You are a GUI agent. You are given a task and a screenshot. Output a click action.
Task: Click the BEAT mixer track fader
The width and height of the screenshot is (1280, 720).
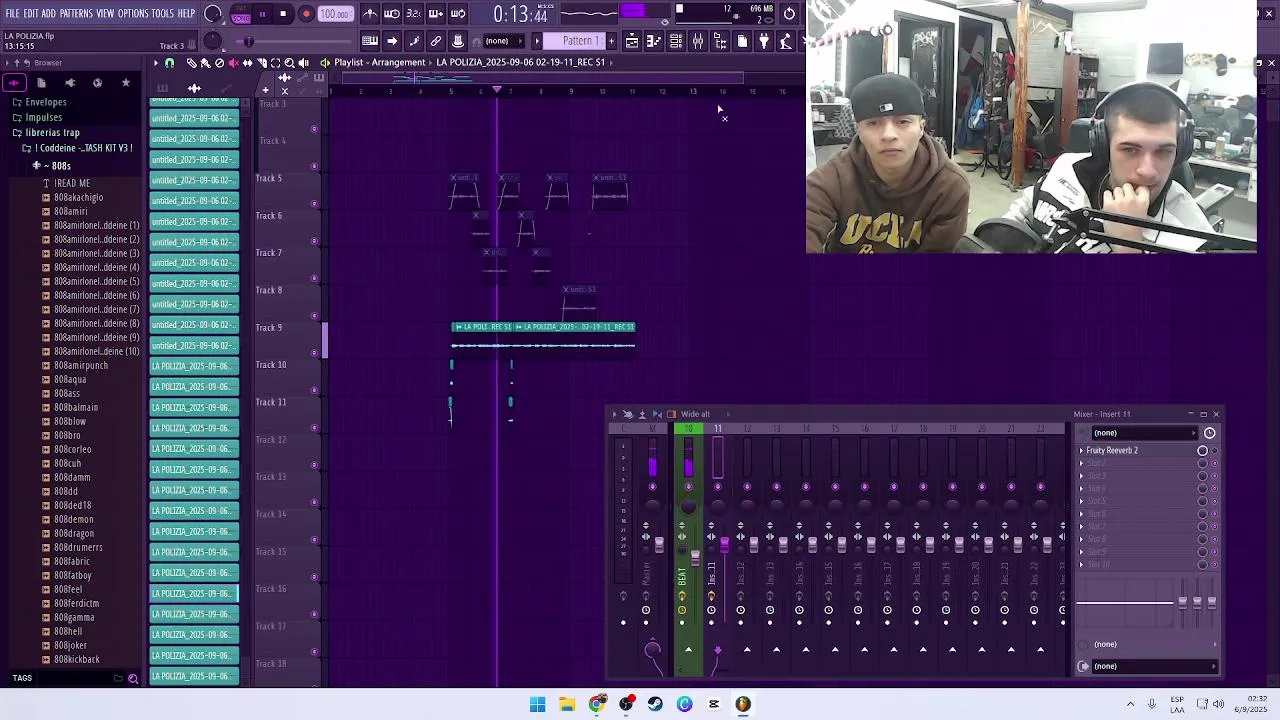(695, 556)
